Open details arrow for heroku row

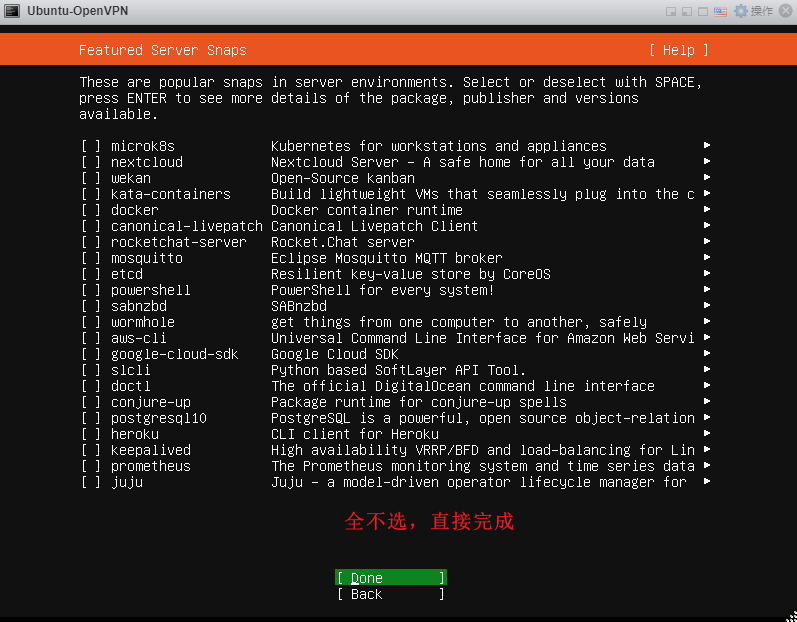tap(707, 433)
